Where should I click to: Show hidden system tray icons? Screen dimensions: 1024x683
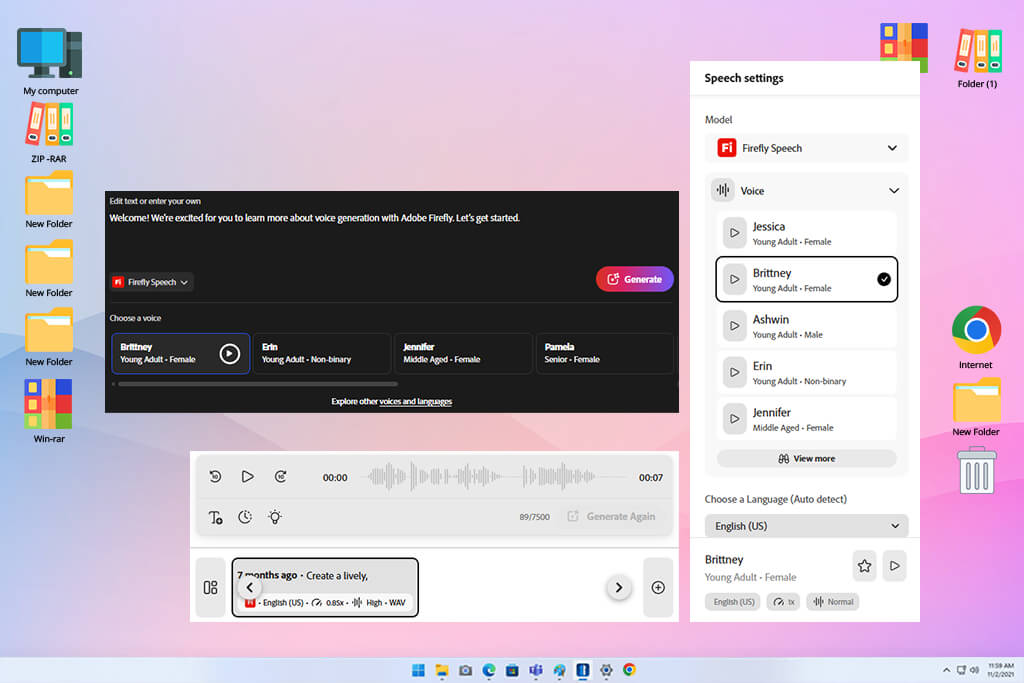946,670
